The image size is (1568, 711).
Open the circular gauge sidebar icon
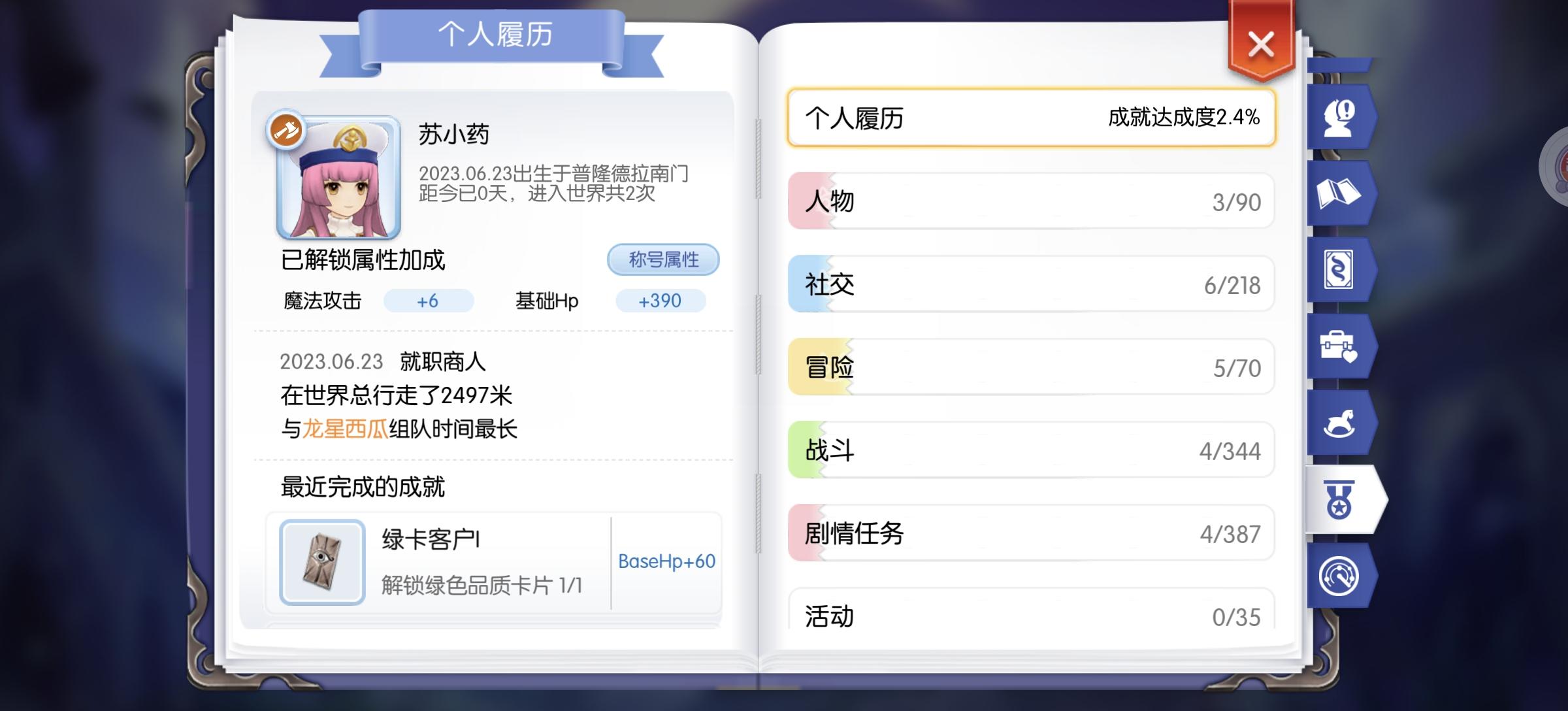tap(1339, 576)
